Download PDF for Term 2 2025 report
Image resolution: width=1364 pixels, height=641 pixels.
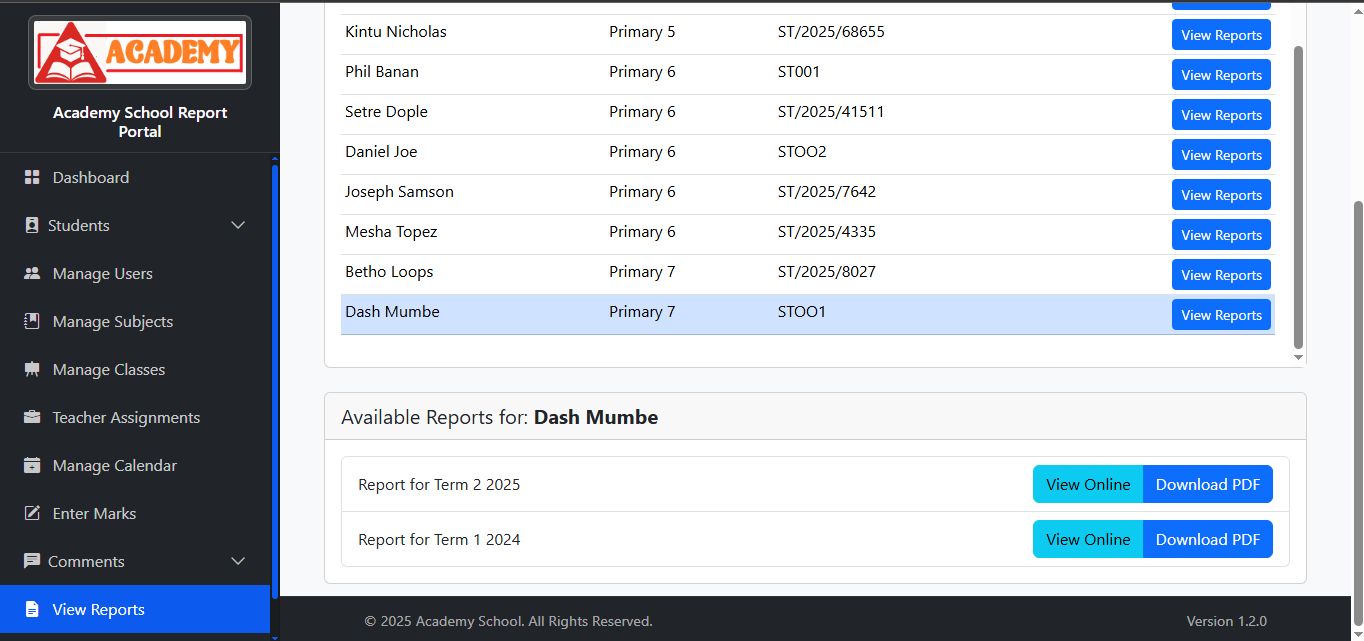(x=1207, y=484)
